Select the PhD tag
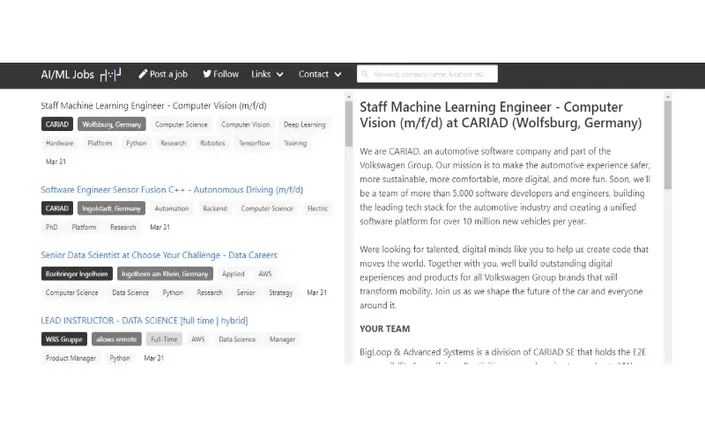 click(52, 227)
